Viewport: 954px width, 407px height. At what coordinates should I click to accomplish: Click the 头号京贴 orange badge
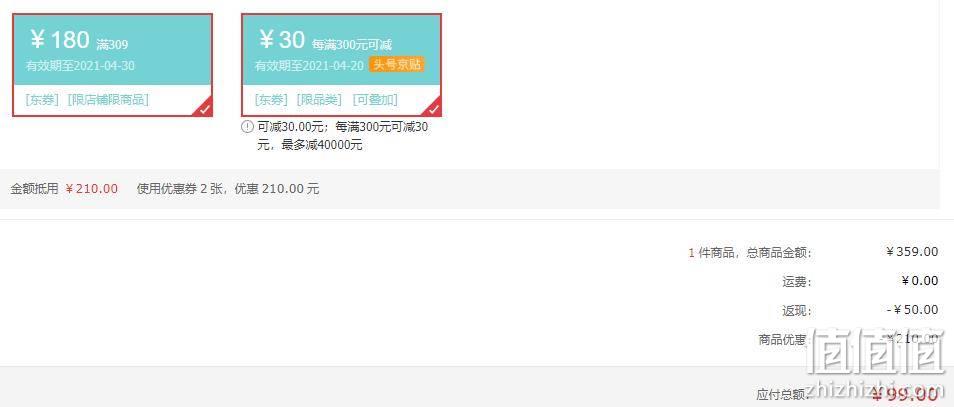397,64
